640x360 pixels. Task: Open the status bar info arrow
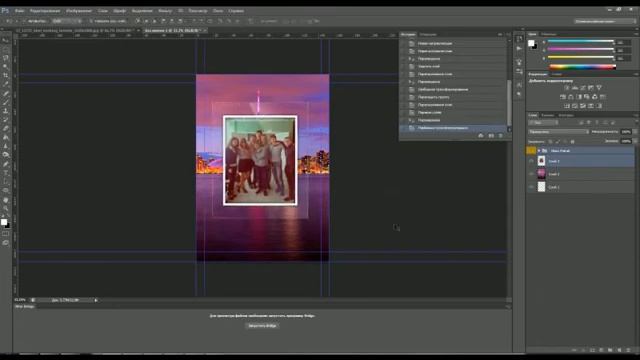pos(96,300)
